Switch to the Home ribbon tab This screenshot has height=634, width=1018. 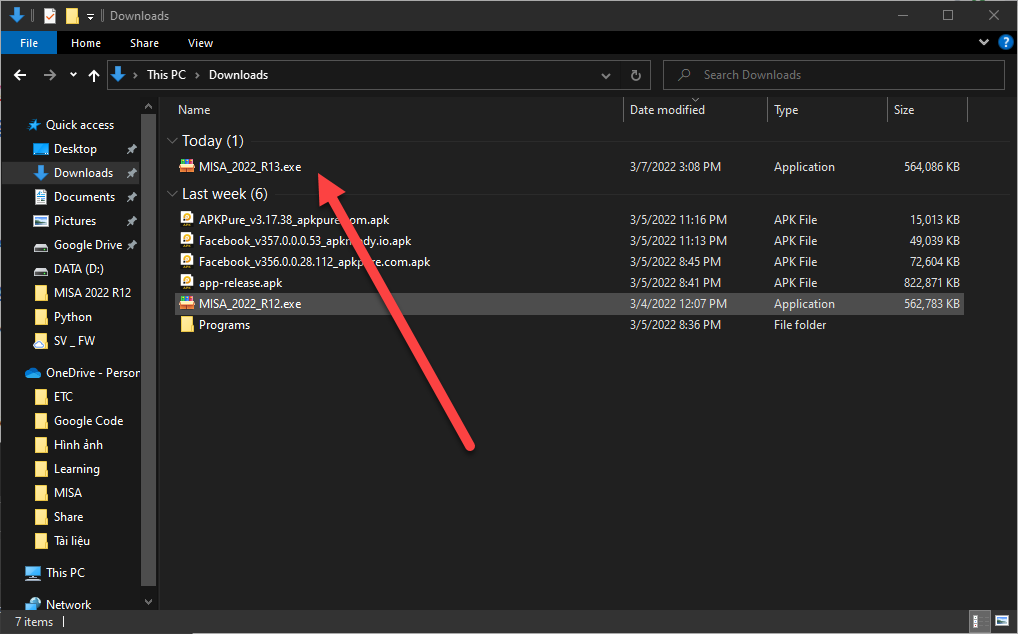(x=86, y=43)
